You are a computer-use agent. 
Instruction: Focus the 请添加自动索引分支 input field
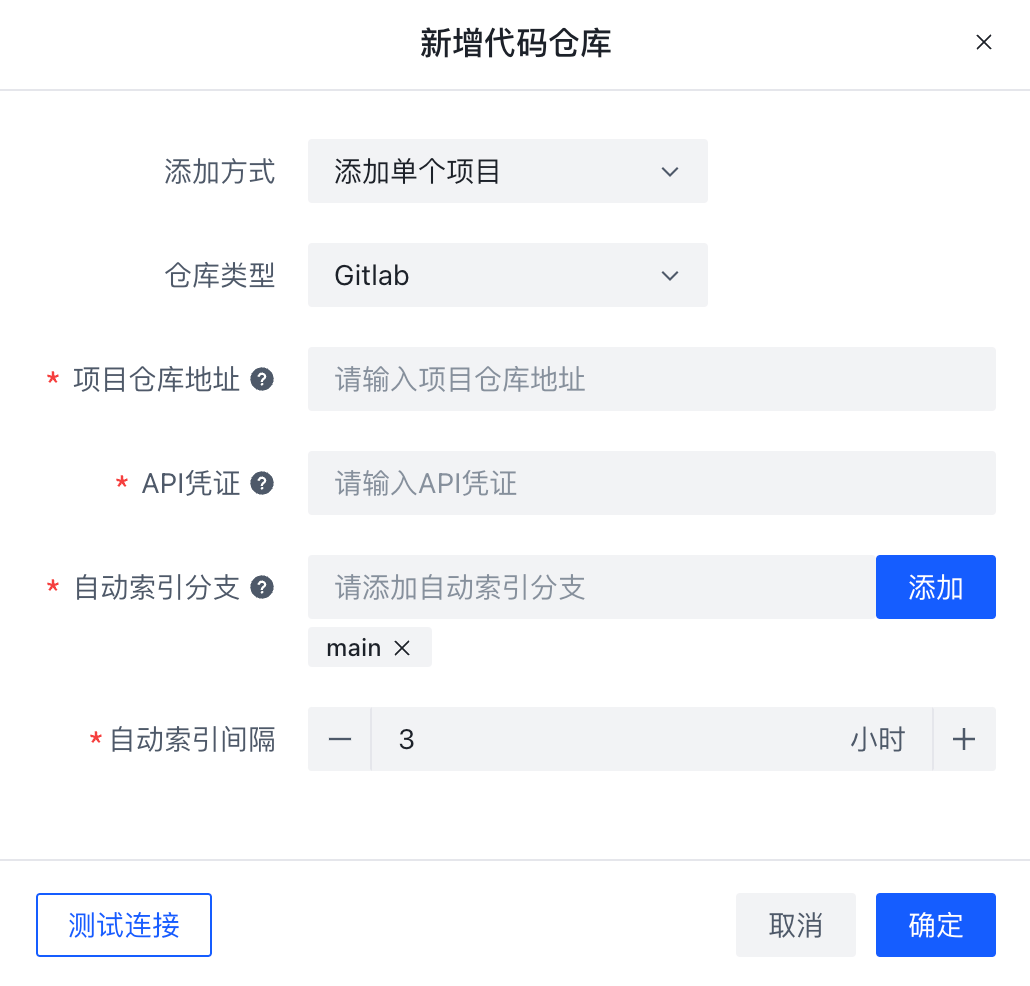(x=592, y=587)
